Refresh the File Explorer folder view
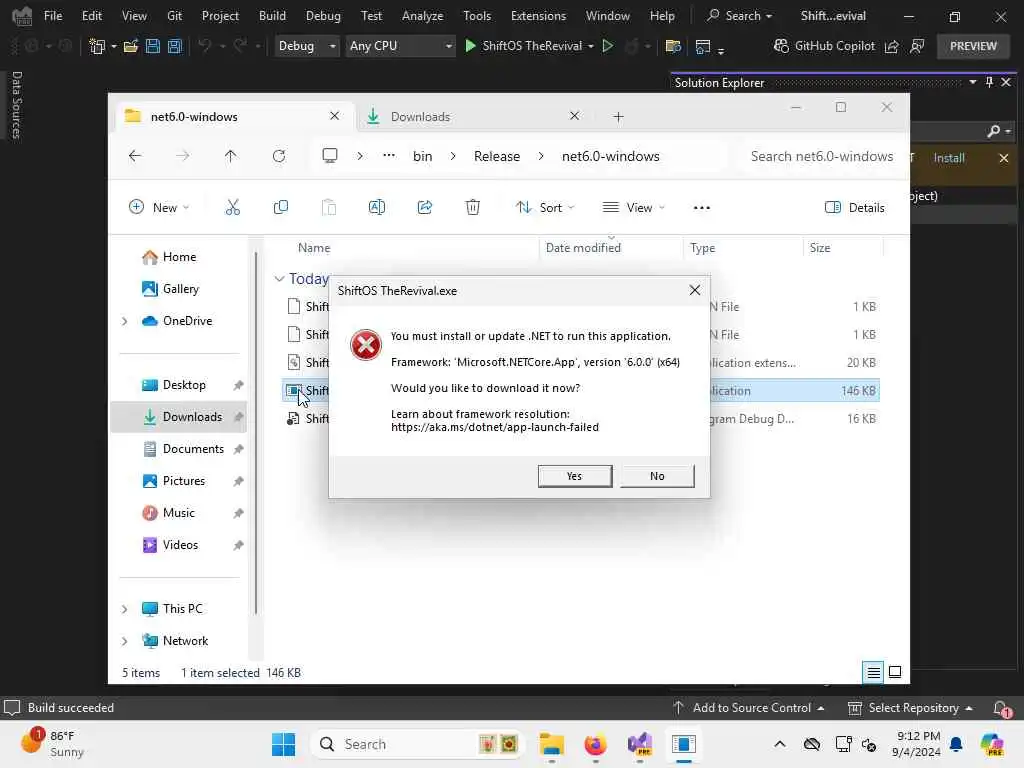The height and width of the screenshot is (768, 1024). [279, 155]
